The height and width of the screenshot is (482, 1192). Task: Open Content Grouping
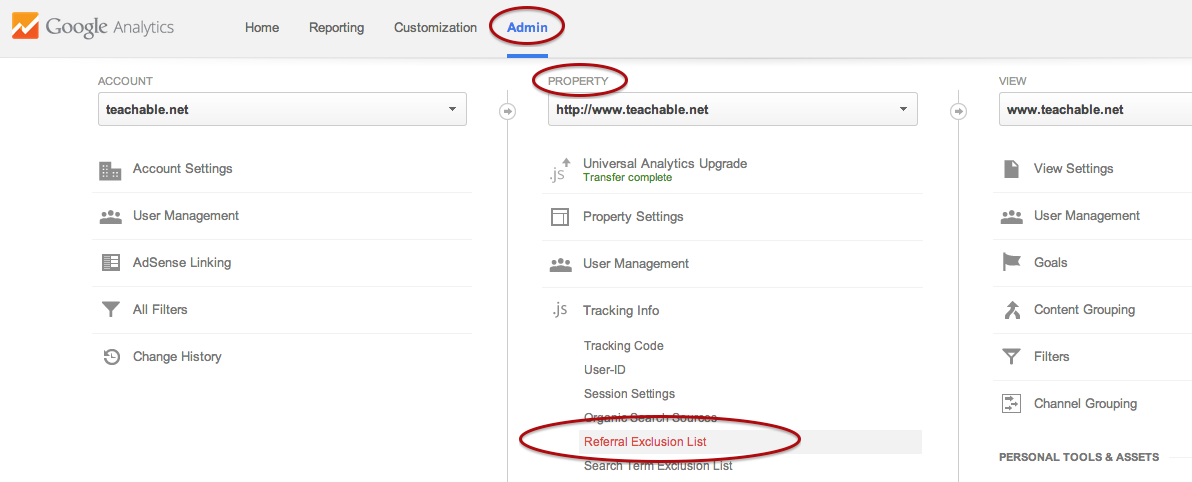point(1084,310)
